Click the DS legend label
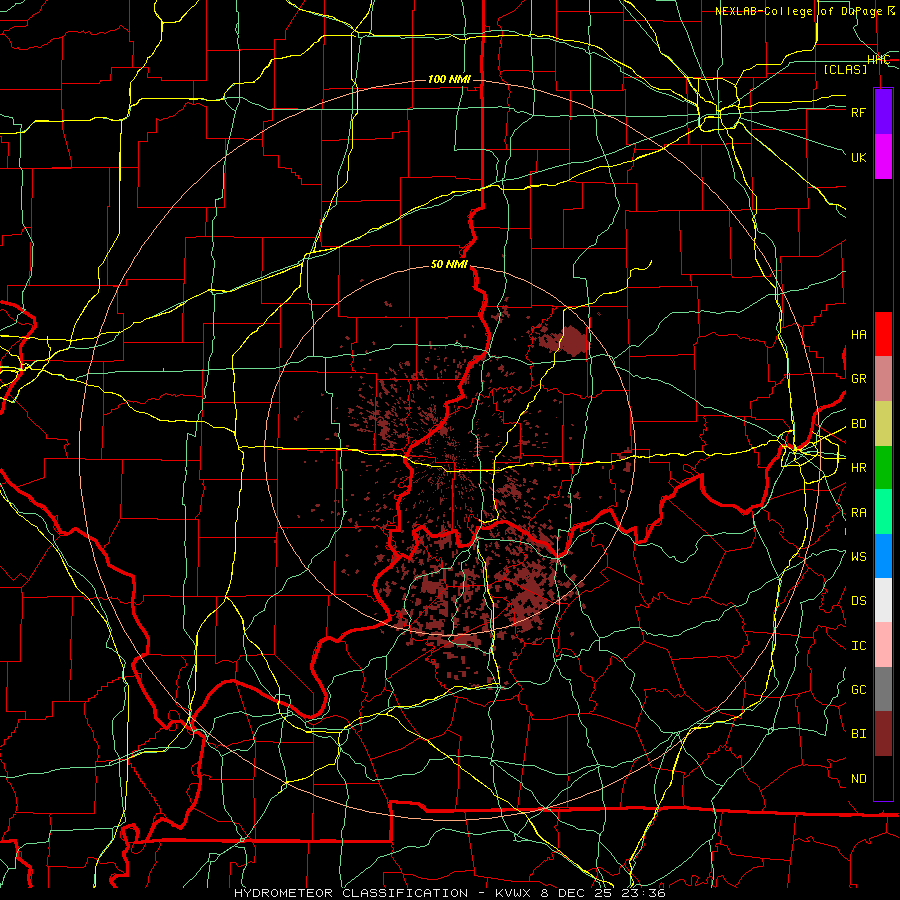 pyautogui.click(x=858, y=601)
